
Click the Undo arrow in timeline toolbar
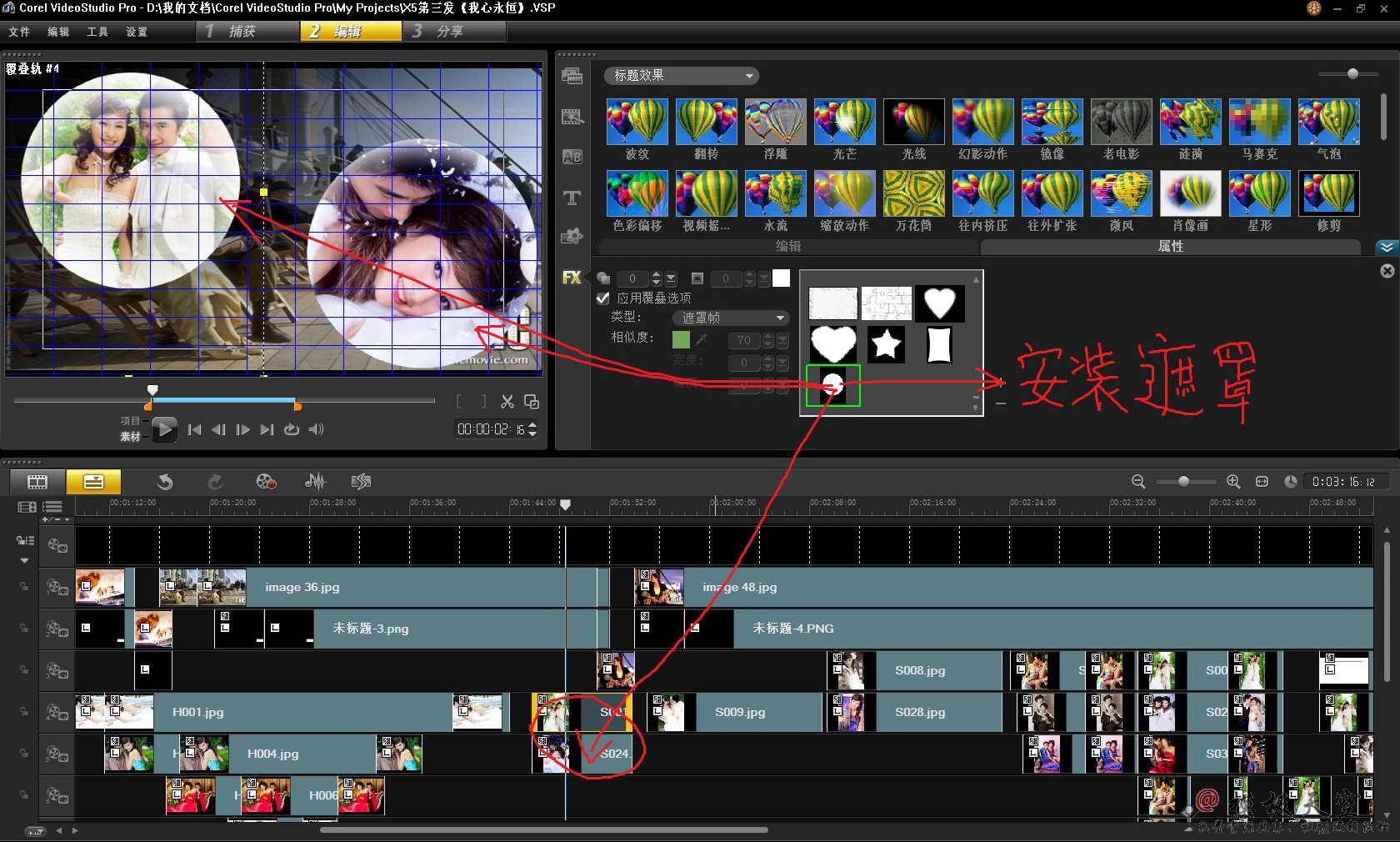point(165,481)
